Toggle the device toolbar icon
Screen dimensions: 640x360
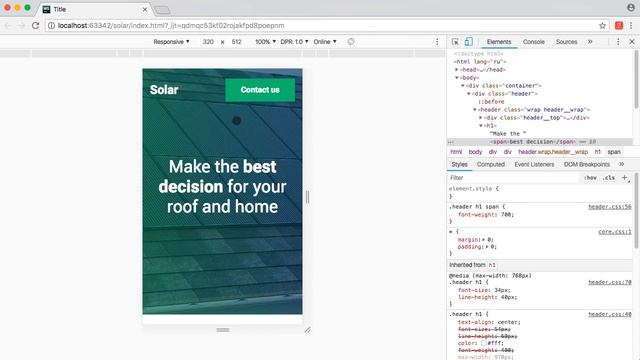click(x=468, y=42)
